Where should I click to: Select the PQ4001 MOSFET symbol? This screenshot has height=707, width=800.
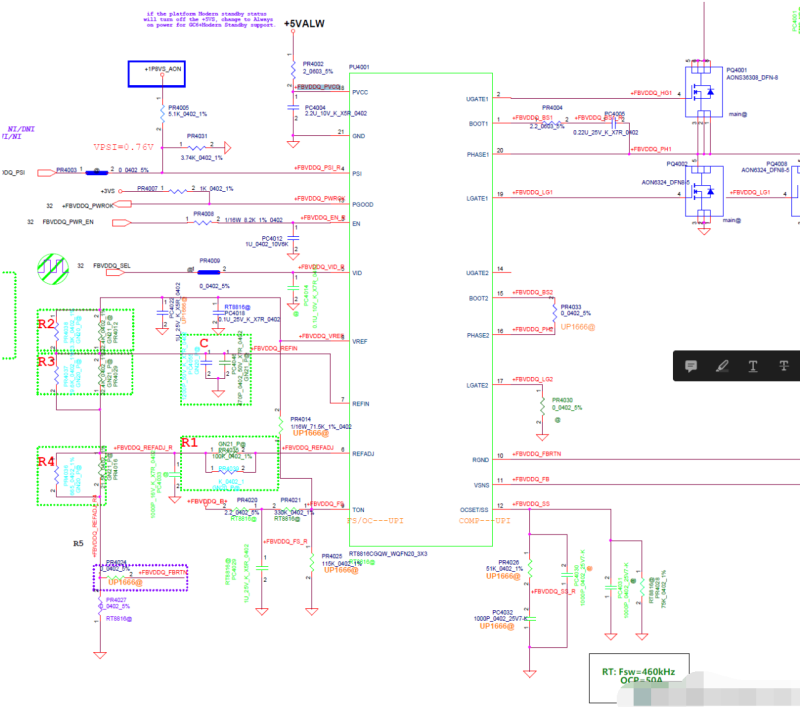706,93
